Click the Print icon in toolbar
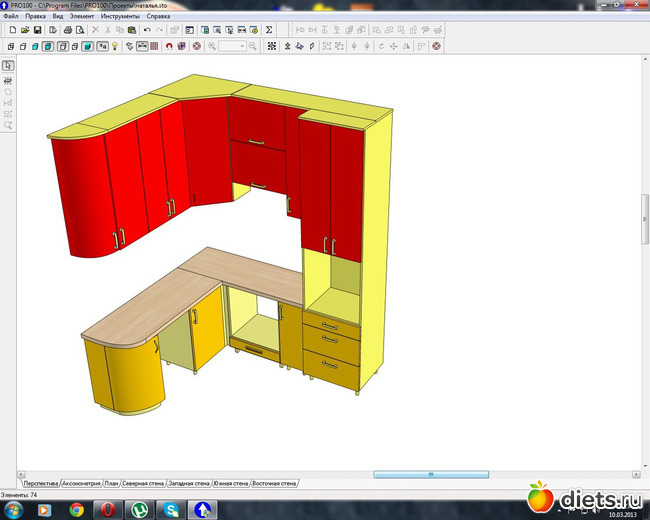Screen dimensions: 650x520 click(67, 31)
